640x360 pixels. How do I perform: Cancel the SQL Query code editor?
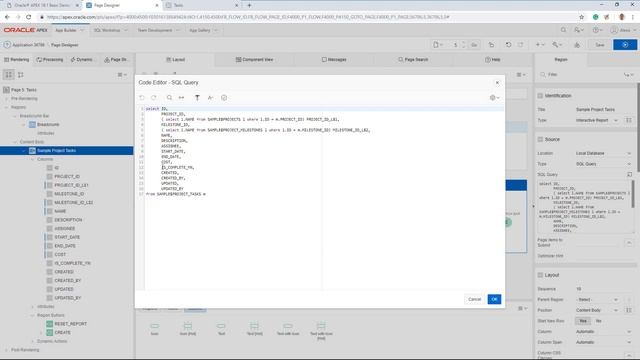[474, 299]
